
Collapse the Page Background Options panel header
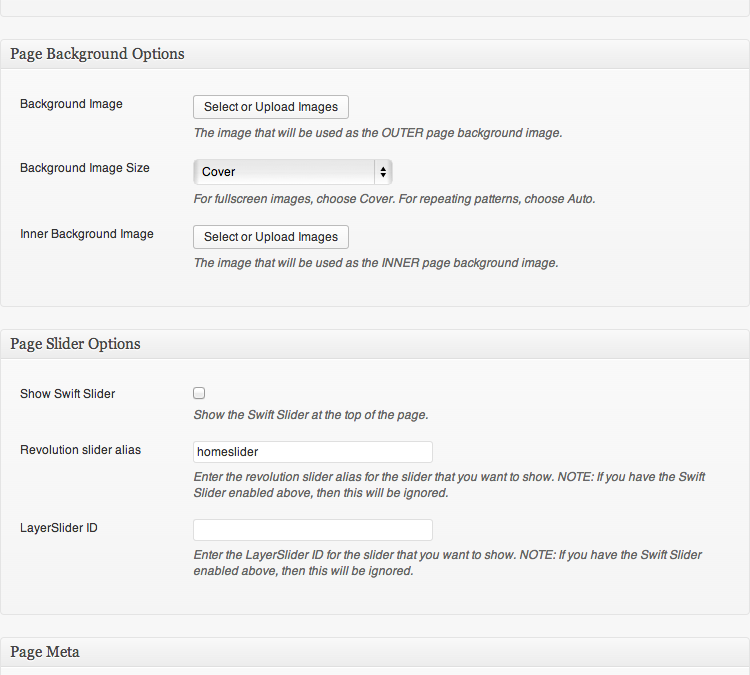375,54
